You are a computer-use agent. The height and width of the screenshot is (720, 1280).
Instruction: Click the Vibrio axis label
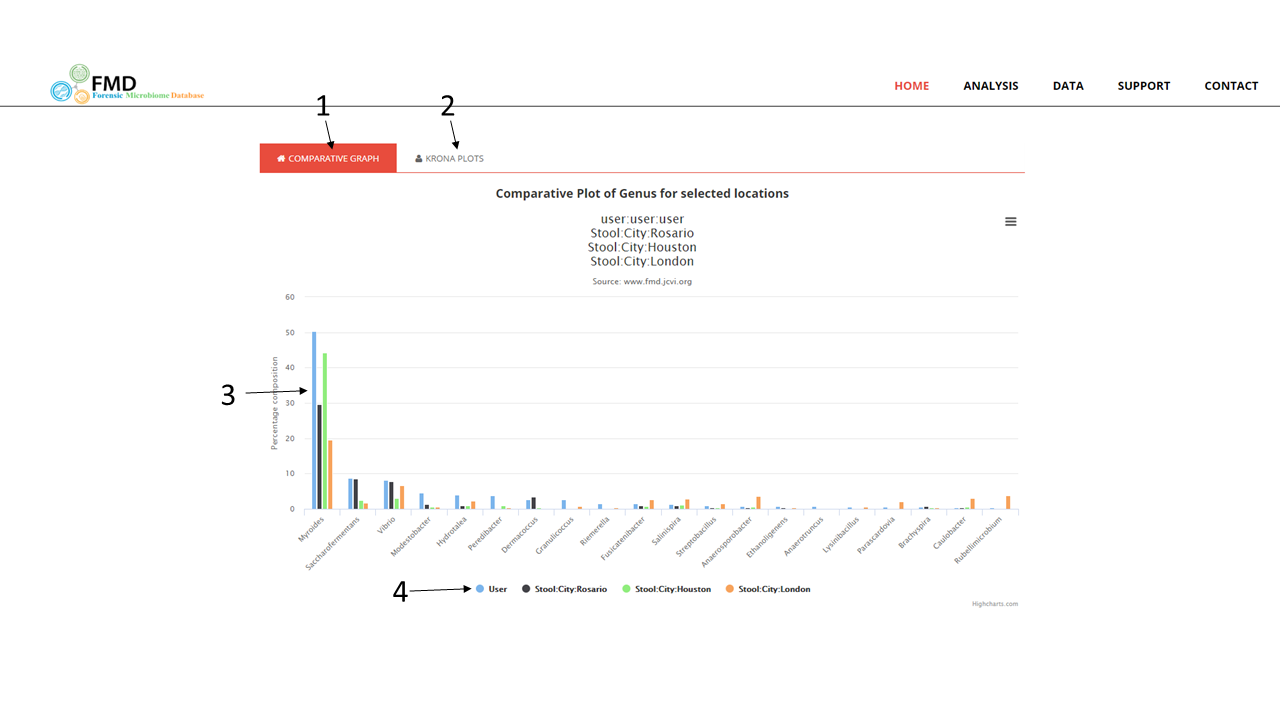pos(386,524)
